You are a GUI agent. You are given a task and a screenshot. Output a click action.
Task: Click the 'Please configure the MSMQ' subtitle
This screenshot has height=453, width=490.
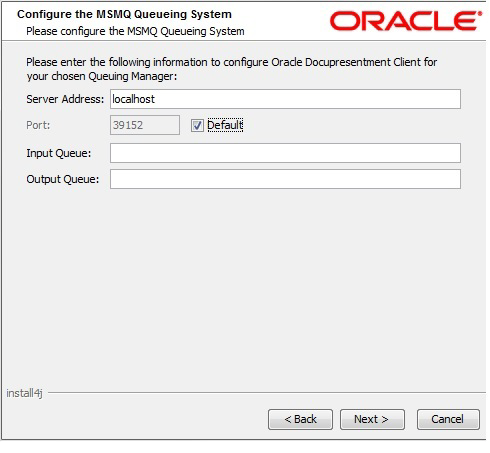[x=135, y=31]
